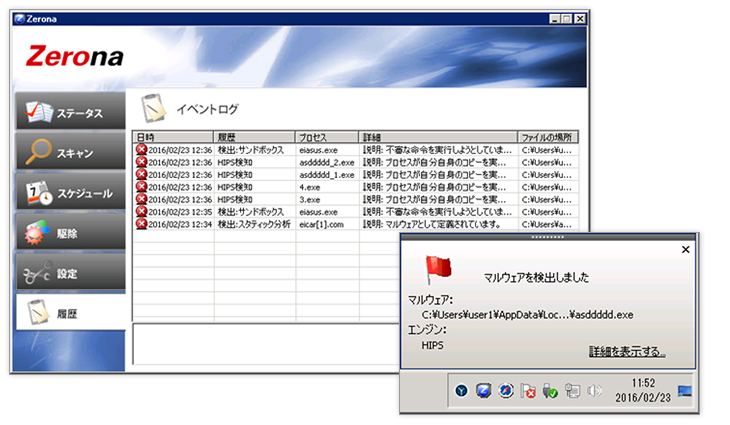
Task: Click the malware path ending in asddddd.exe
Action: coord(527,315)
